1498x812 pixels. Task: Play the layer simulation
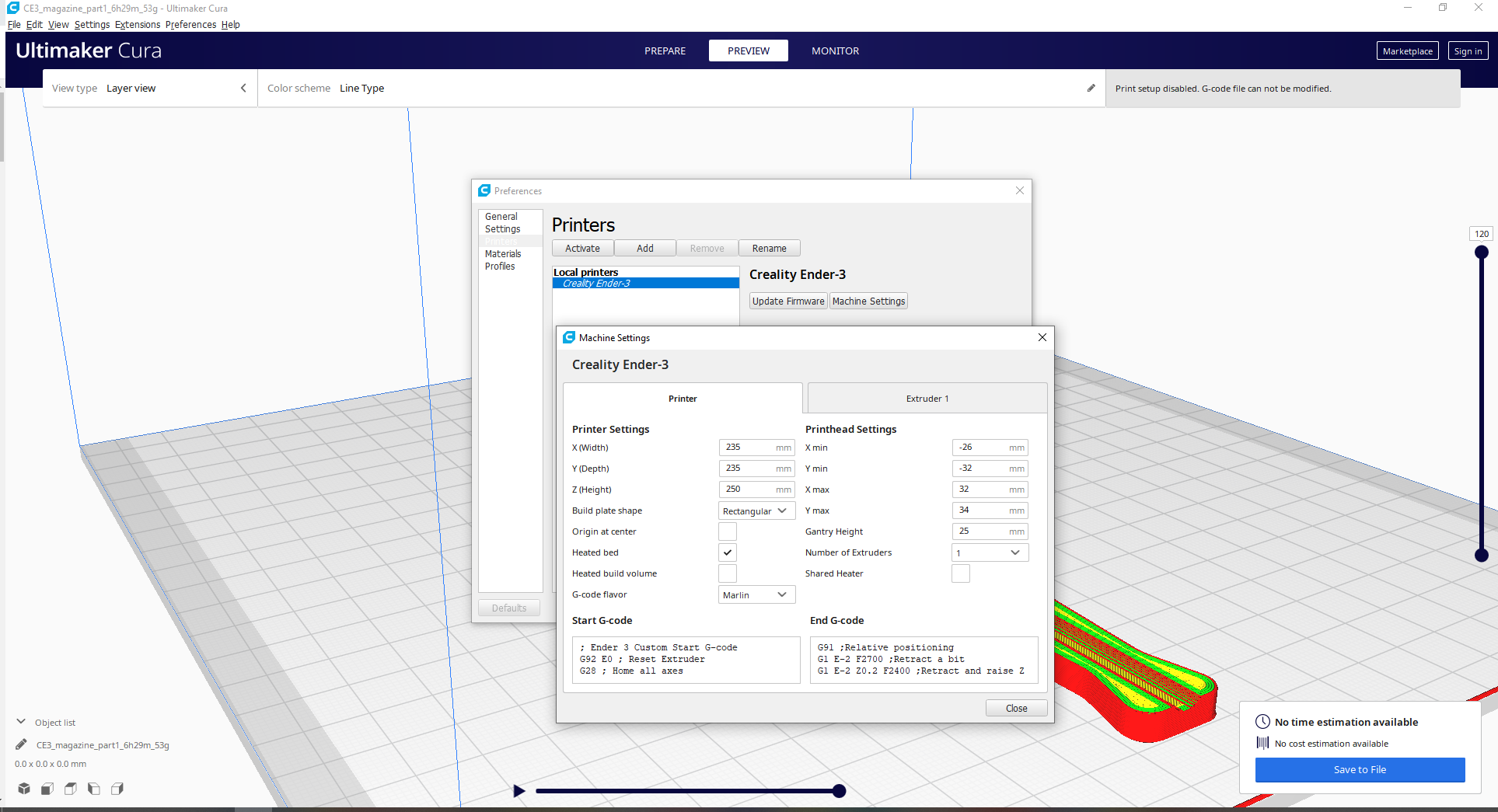[x=519, y=791]
